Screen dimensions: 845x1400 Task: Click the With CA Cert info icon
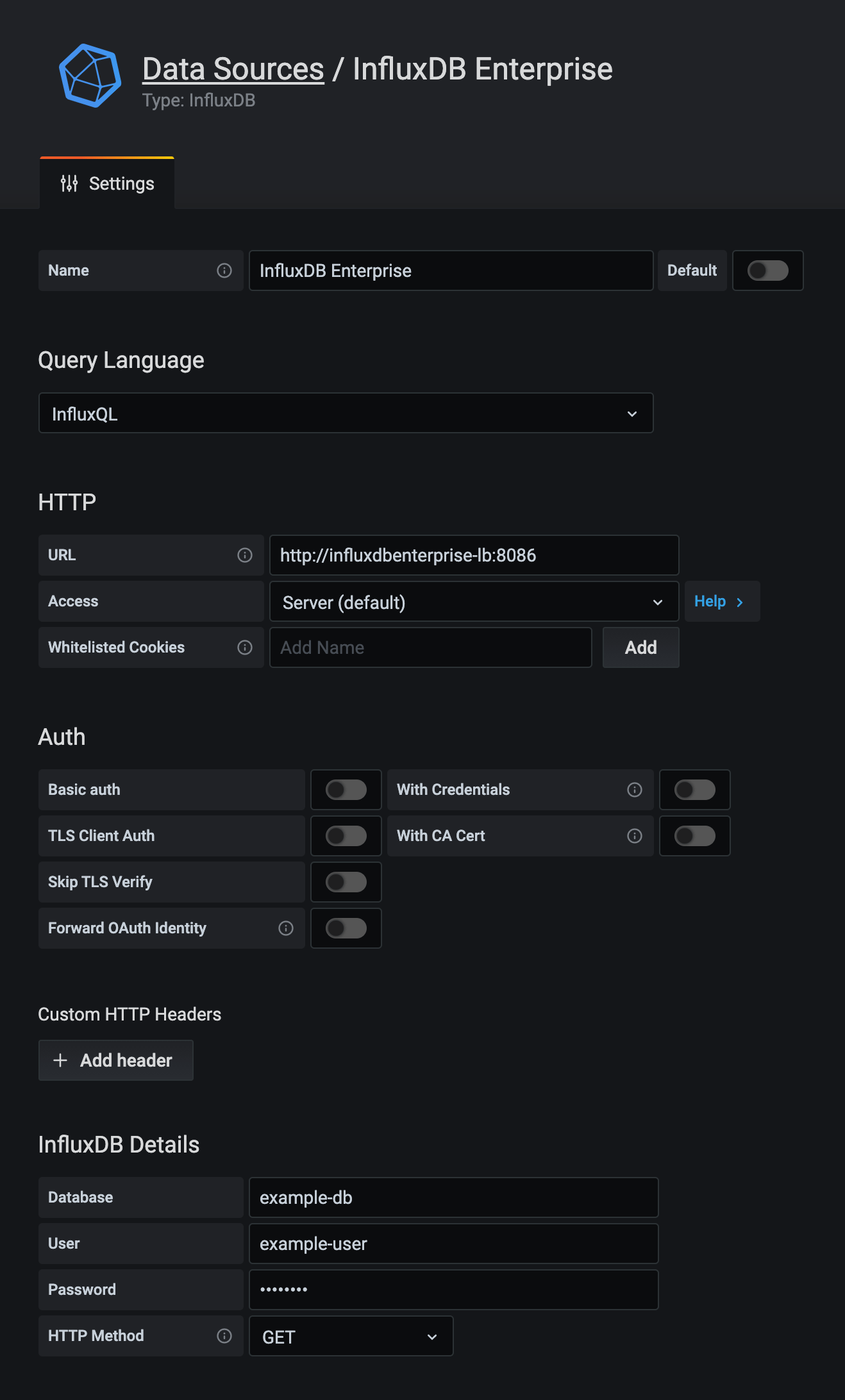635,836
